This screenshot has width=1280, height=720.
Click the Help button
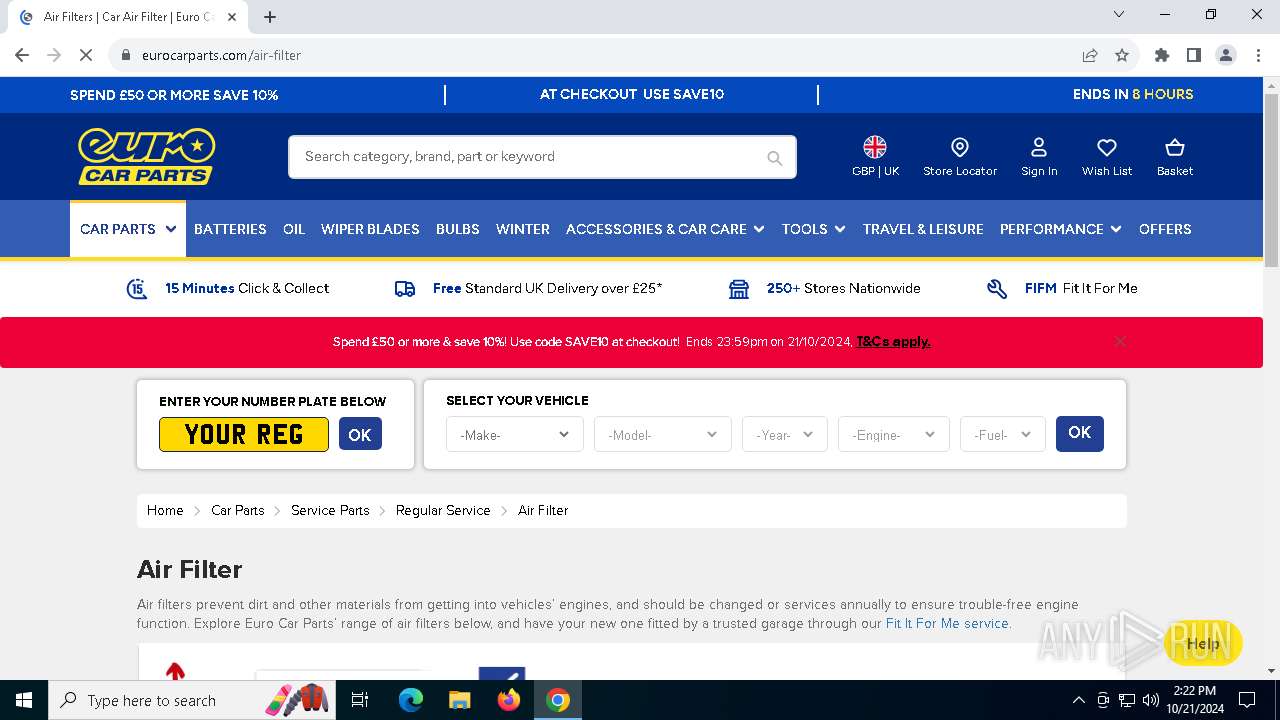[1202, 643]
